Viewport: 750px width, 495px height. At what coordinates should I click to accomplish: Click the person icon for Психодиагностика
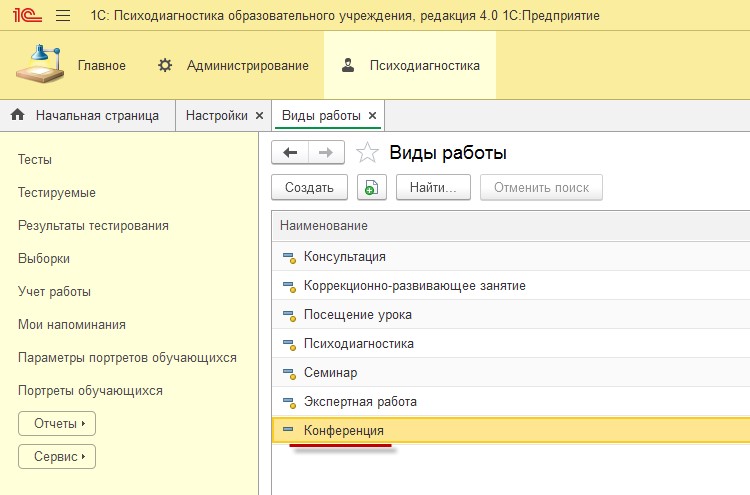[348, 65]
